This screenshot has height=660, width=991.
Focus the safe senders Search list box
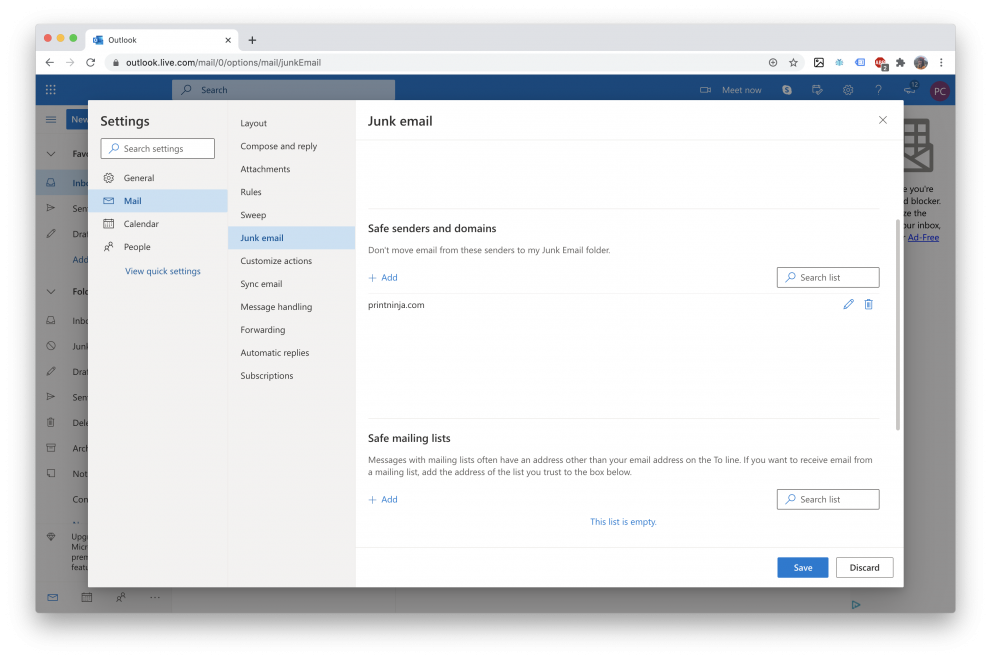828,278
